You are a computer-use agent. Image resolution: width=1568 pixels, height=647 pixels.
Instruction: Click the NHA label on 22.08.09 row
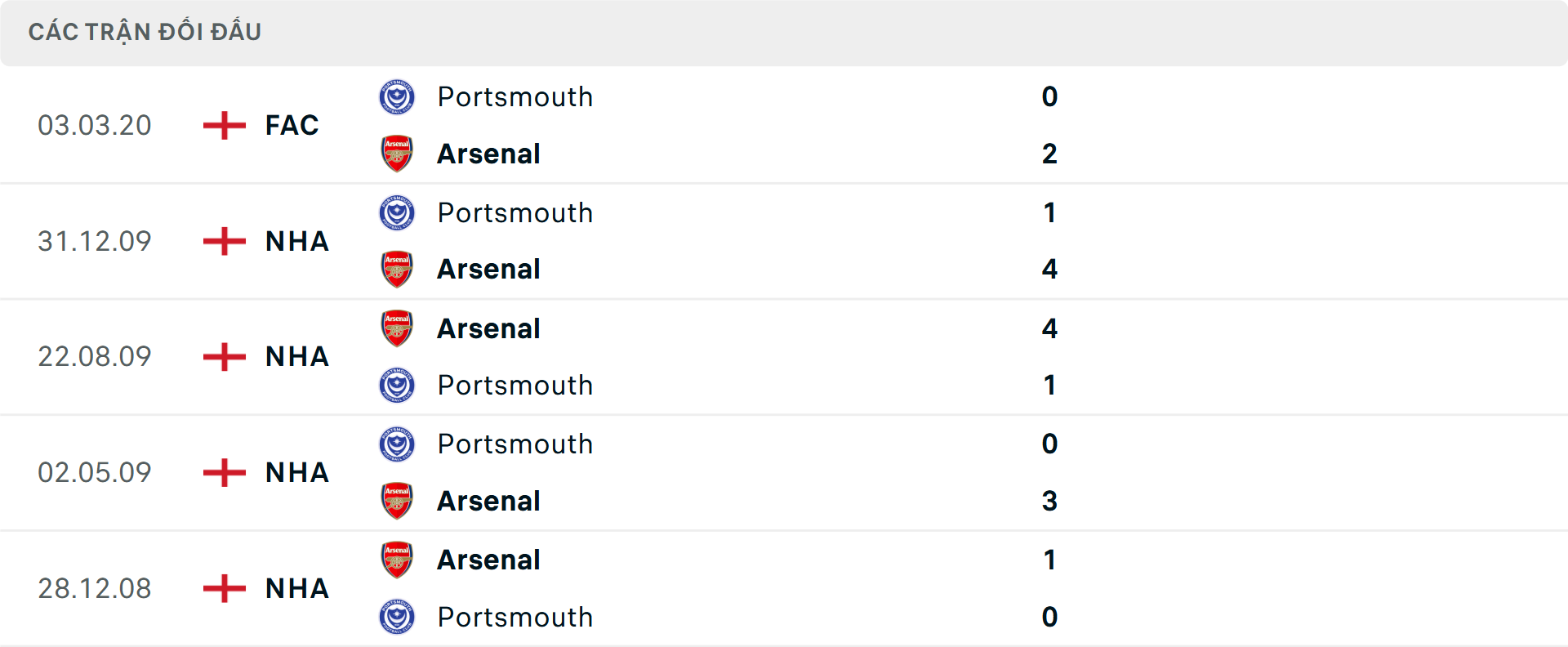[296, 357]
